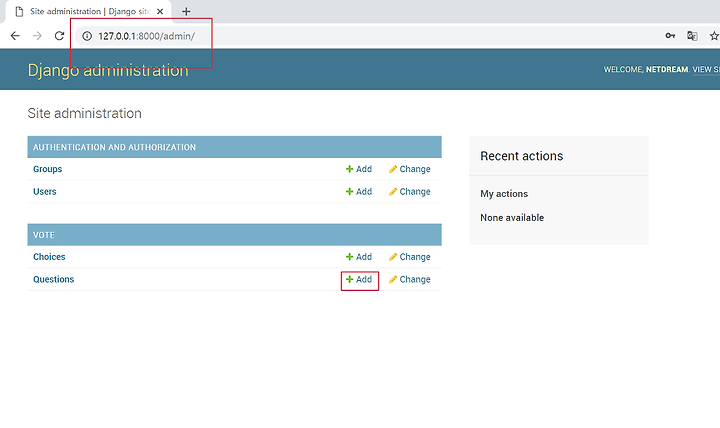The height and width of the screenshot is (428, 720).
Task: Open the Groups model link
Action: tap(47, 169)
